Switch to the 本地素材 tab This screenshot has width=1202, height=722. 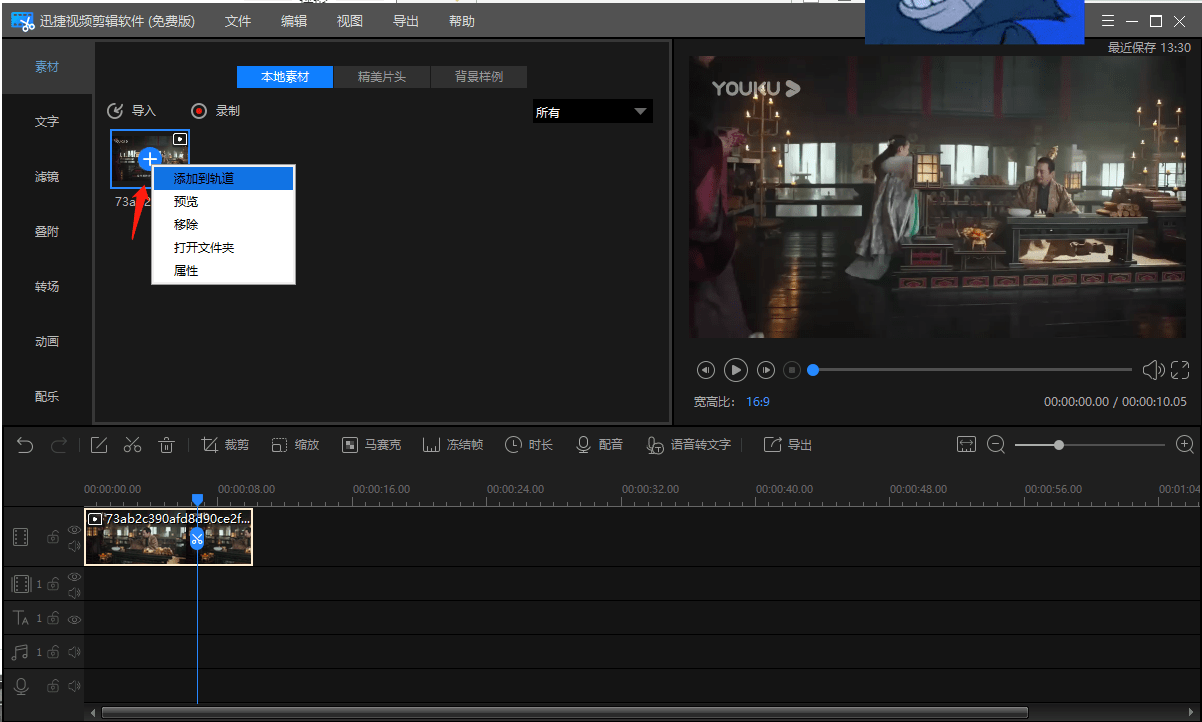(285, 77)
